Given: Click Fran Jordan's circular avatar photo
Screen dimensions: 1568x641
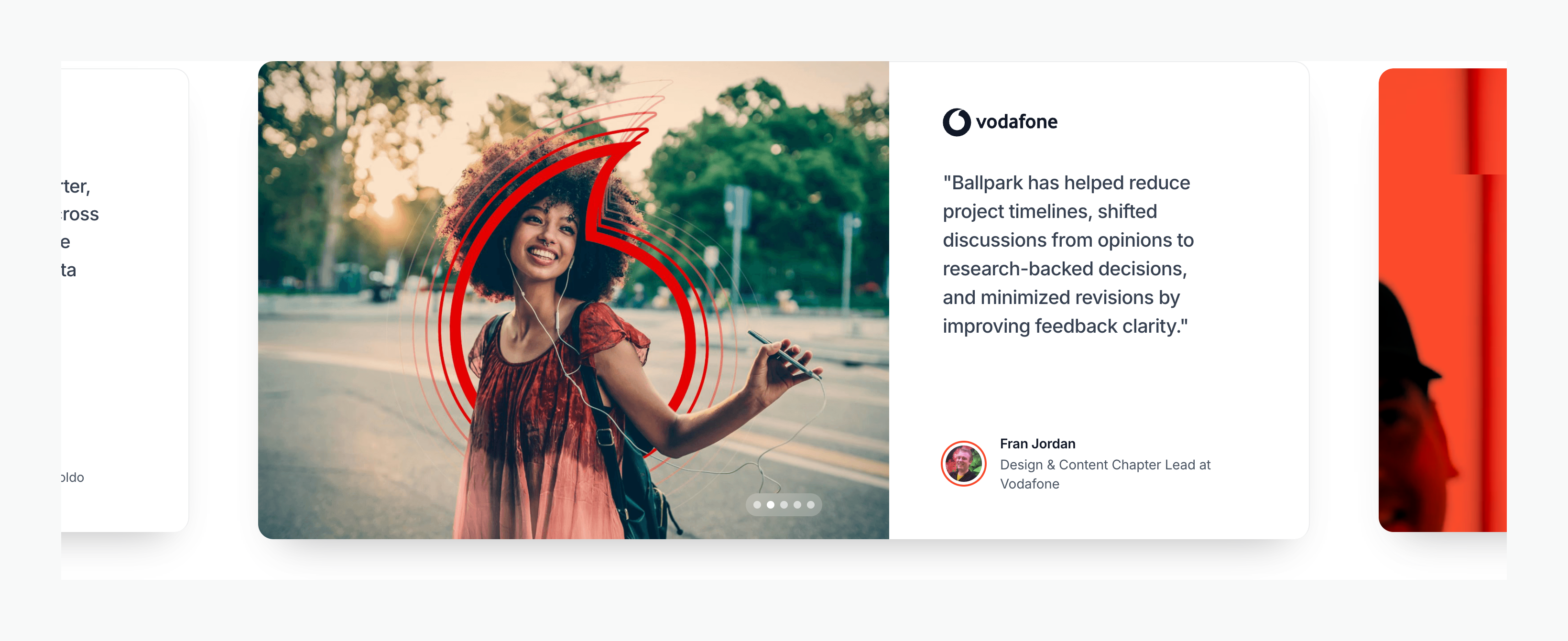Looking at the screenshot, I should (963, 463).
